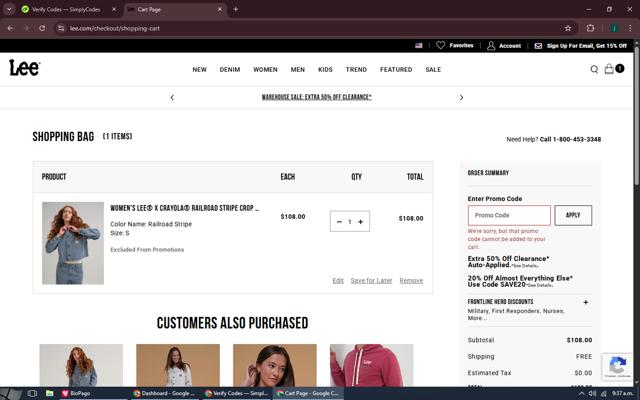View site information icon in address bar
Viewport: 640px width, 400px height.
pyautogui.click(x=61, y=28)
